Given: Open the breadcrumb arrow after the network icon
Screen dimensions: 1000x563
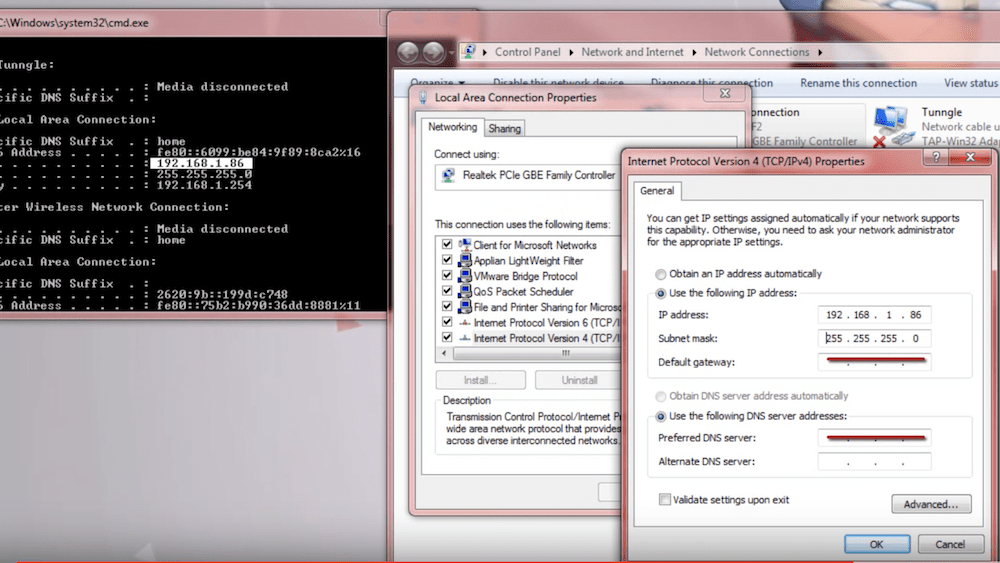Looking at the screenshot, I should click(x=485, y=52).
